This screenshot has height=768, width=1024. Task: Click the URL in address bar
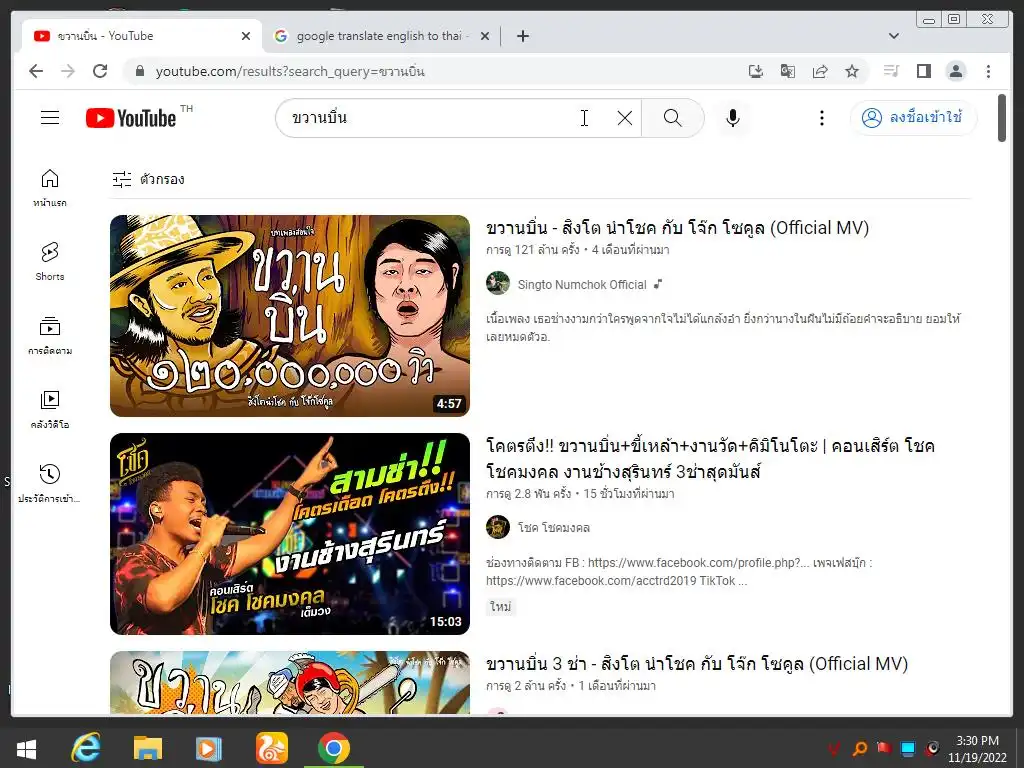pyautogui.click(x=290, y=71)
